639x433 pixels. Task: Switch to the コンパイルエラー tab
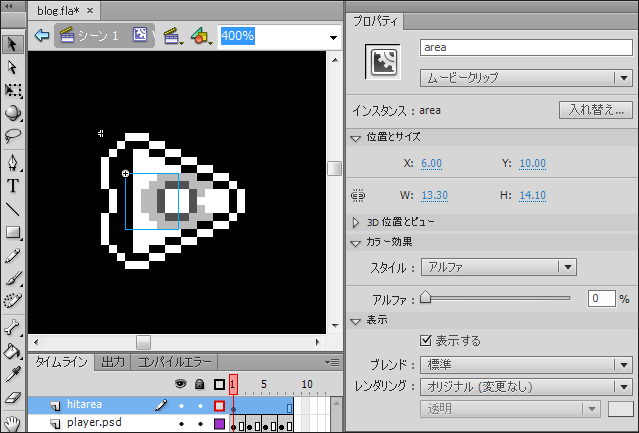tap(175, 362)
